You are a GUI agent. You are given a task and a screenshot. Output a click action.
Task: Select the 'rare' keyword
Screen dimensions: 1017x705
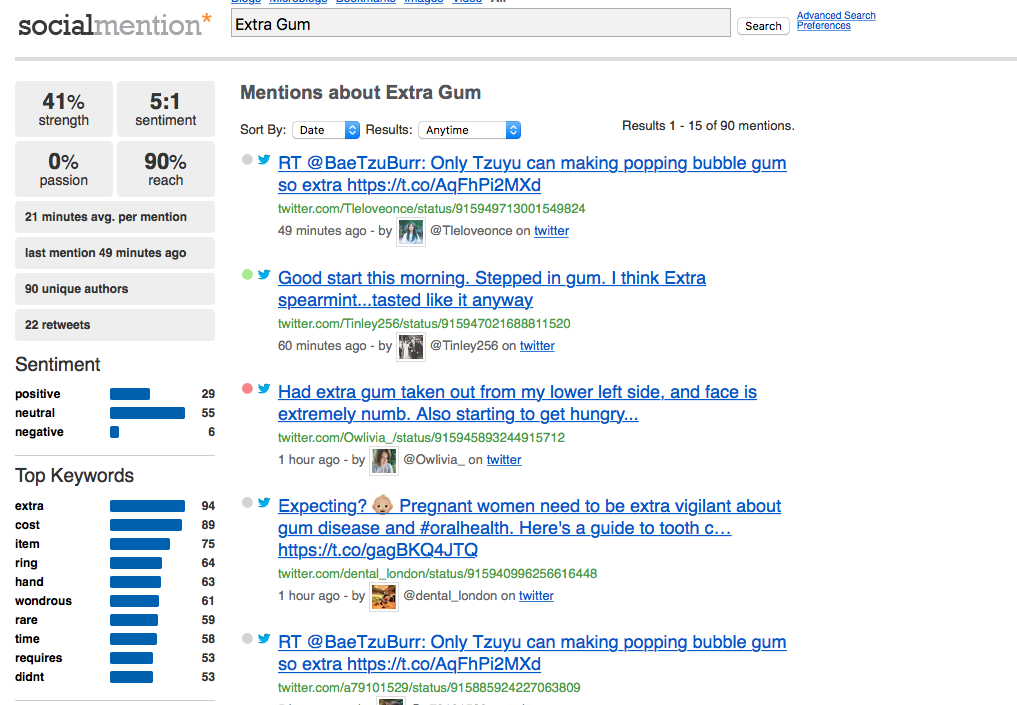26,619
